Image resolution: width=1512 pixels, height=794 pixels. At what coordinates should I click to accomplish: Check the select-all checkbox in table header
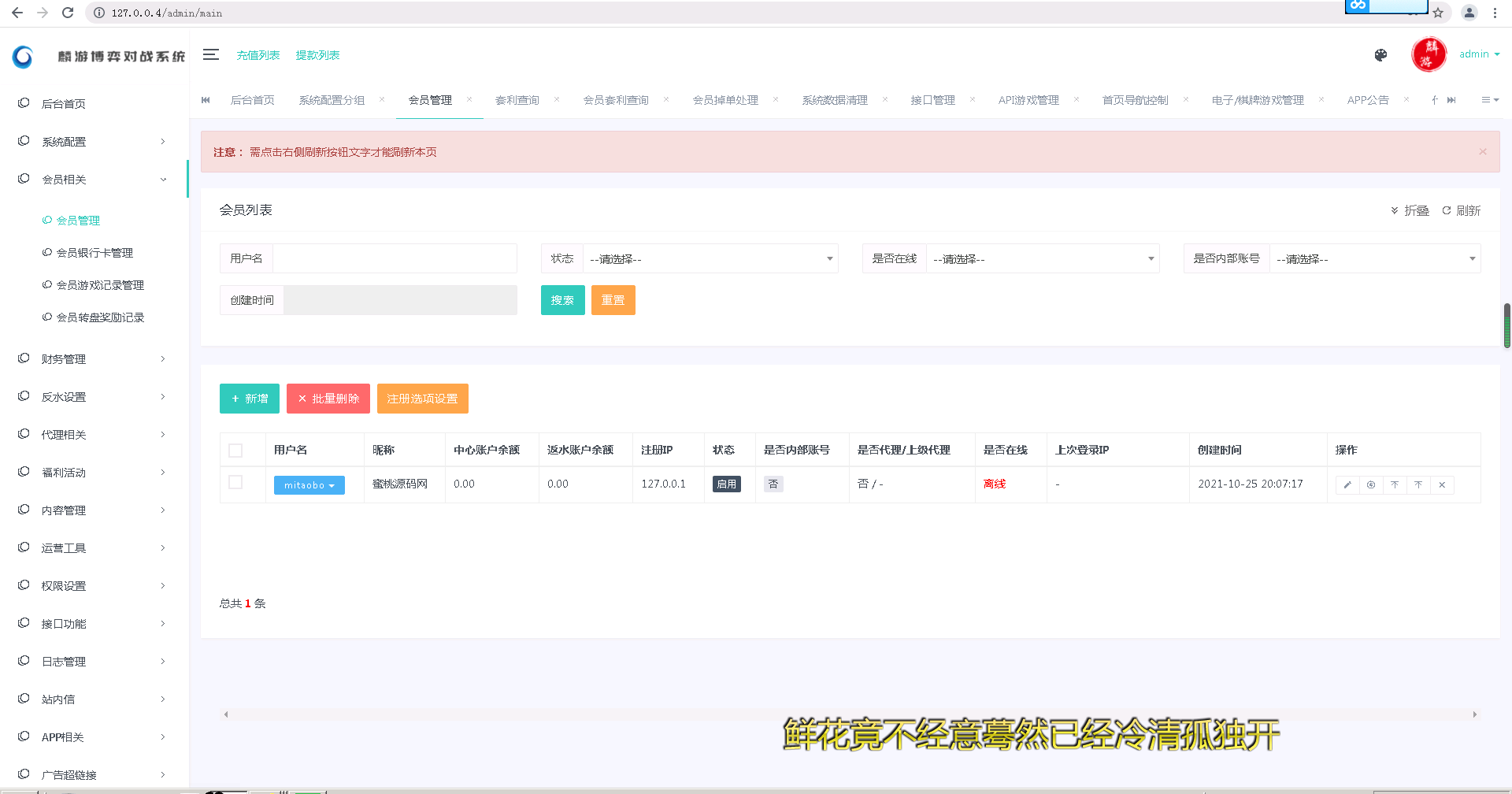(x=235, y=451)
